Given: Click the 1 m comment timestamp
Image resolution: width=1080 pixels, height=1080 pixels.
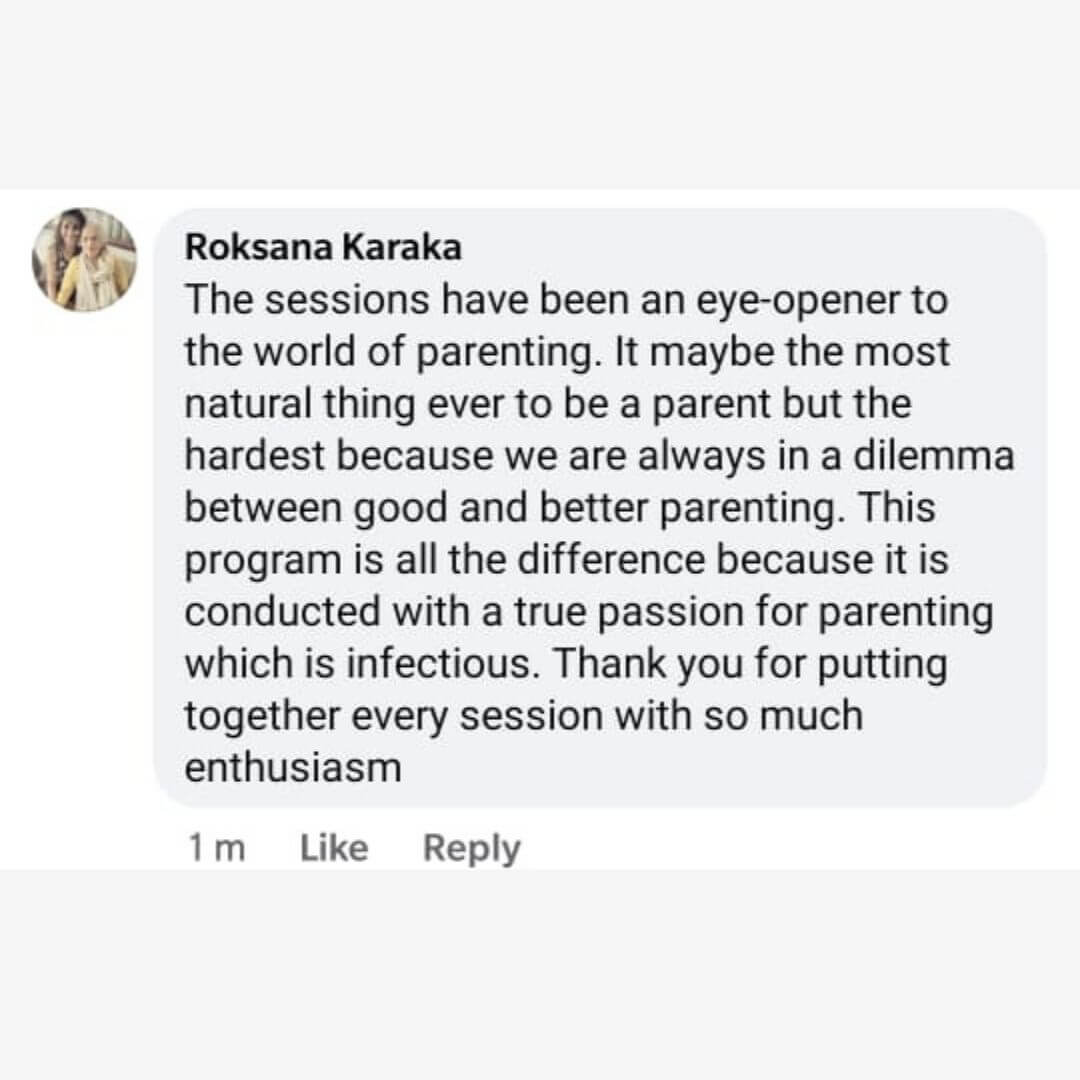Looking at the screenshot, I should (216, 848).
